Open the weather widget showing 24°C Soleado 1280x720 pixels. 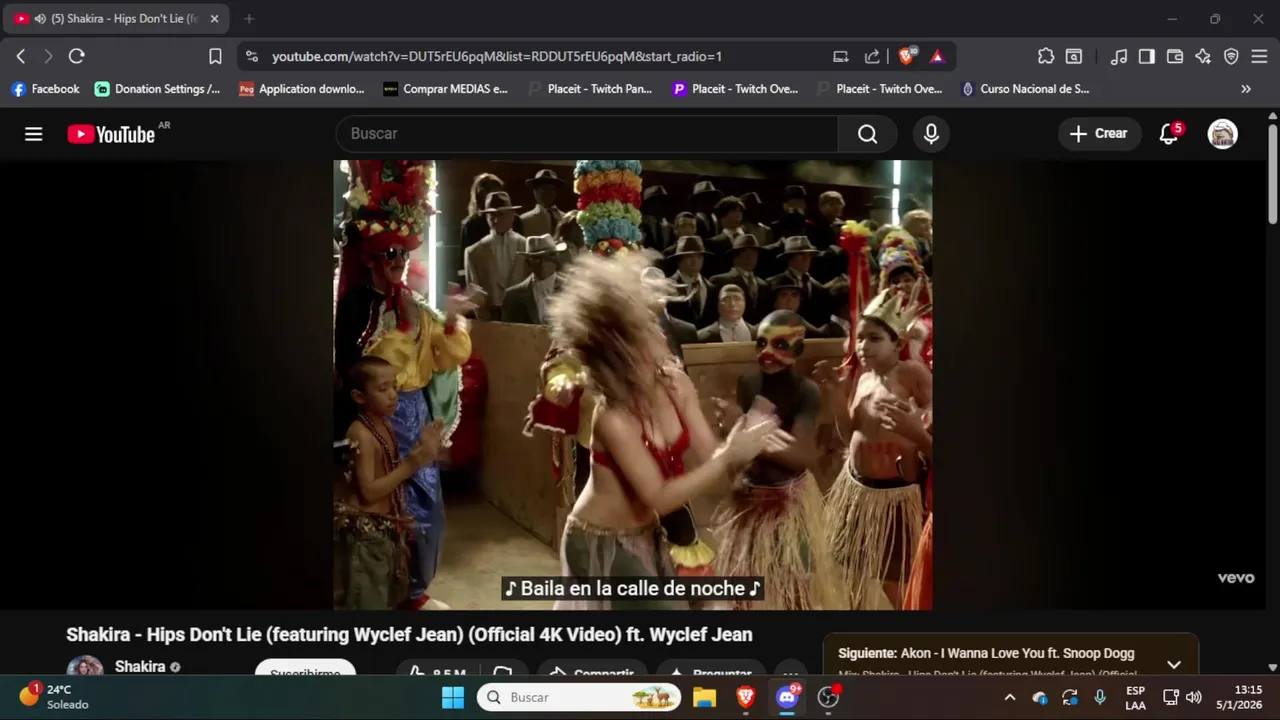coord(53,697)
